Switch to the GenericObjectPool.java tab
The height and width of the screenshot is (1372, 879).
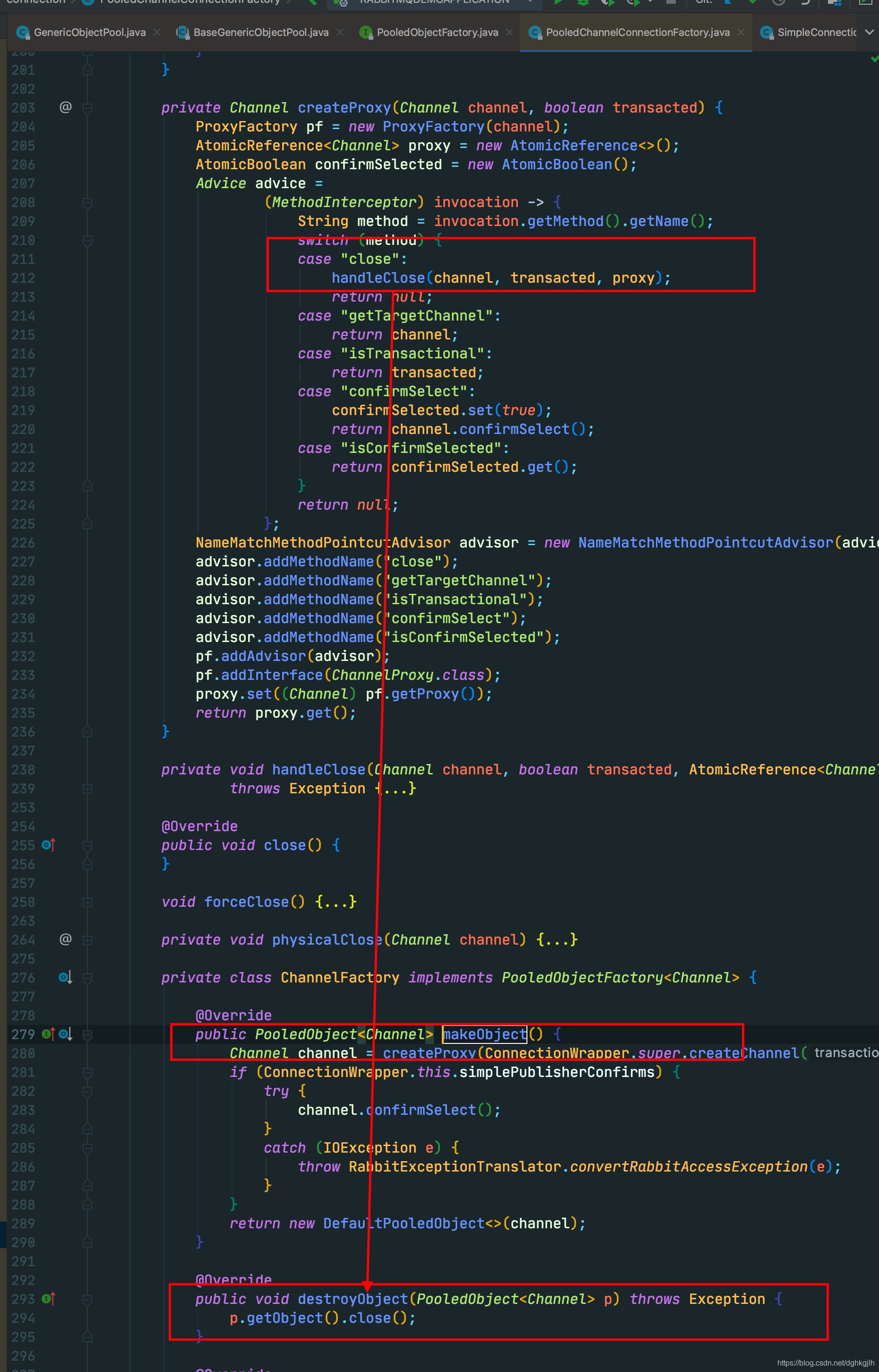89,33
